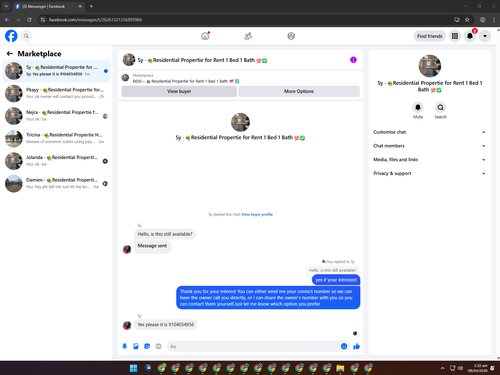
Task: Mute the conversation with the bell icon
Action: (x=418, y=107)
